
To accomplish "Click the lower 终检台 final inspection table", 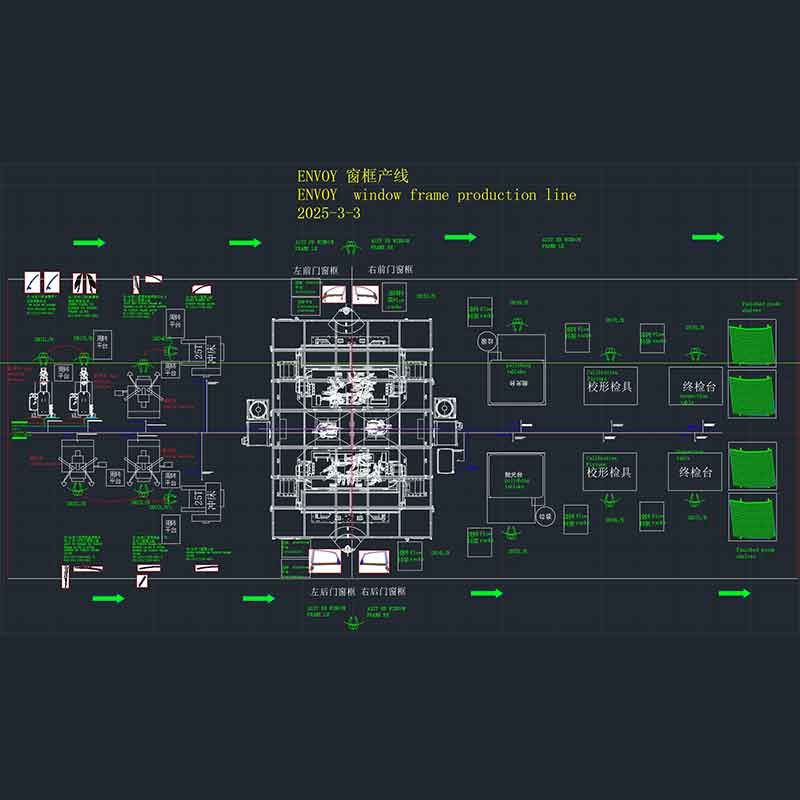I will point(695,471).
